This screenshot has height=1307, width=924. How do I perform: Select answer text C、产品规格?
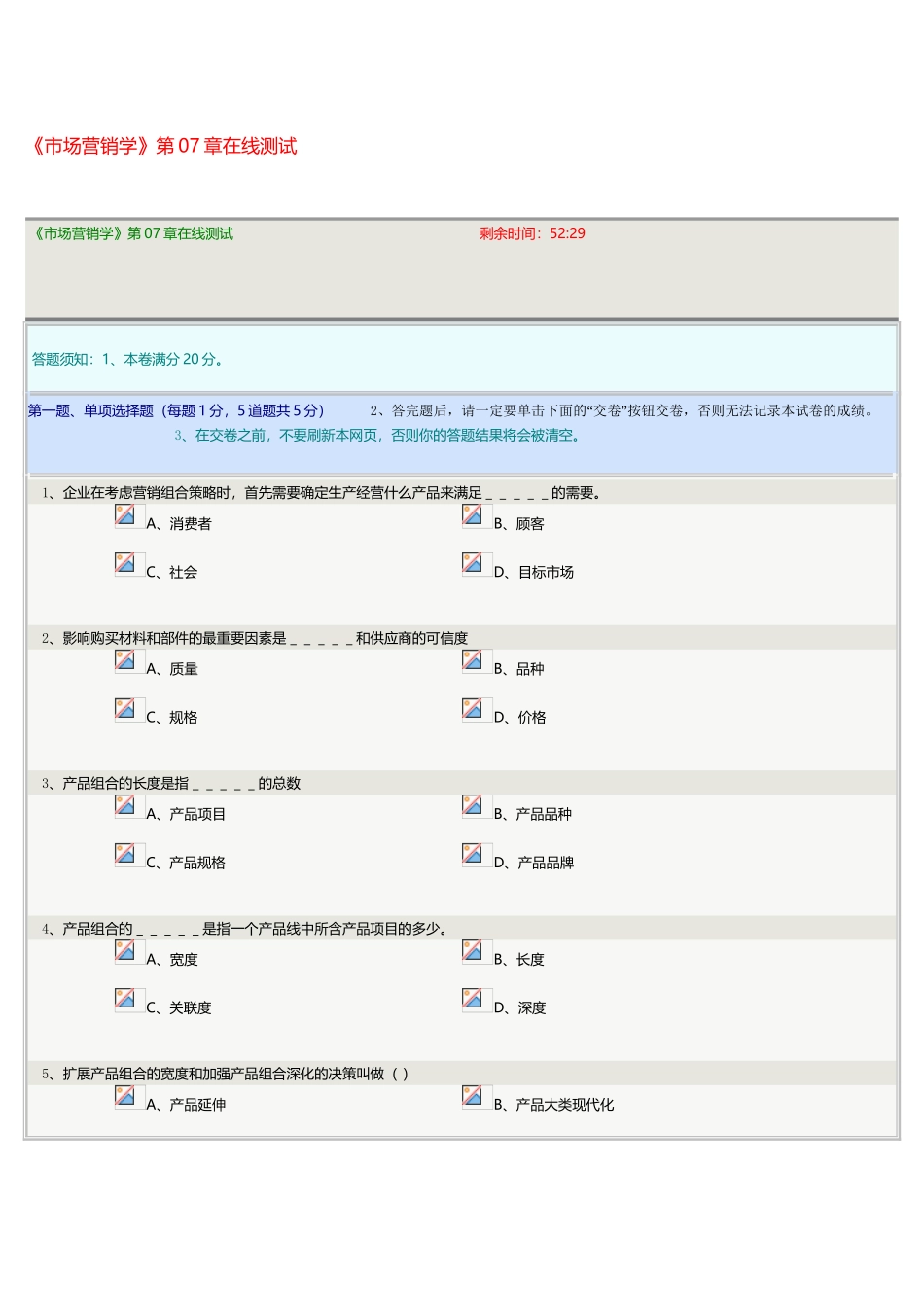point(186,864)
